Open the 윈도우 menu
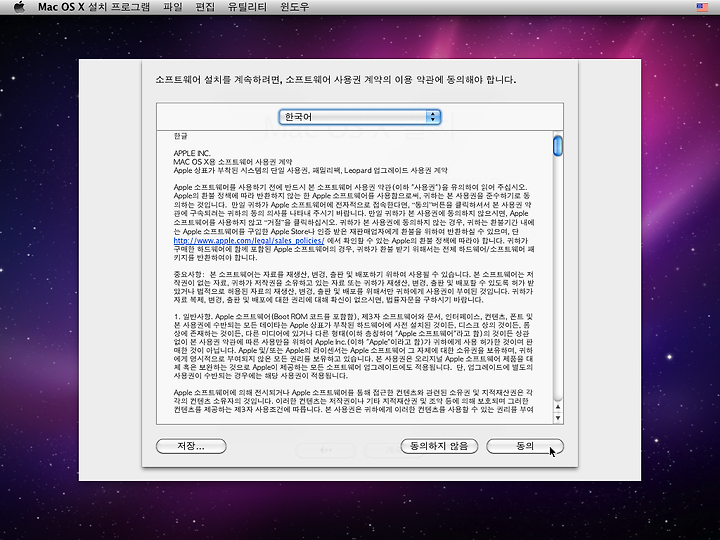 [294, 7]
